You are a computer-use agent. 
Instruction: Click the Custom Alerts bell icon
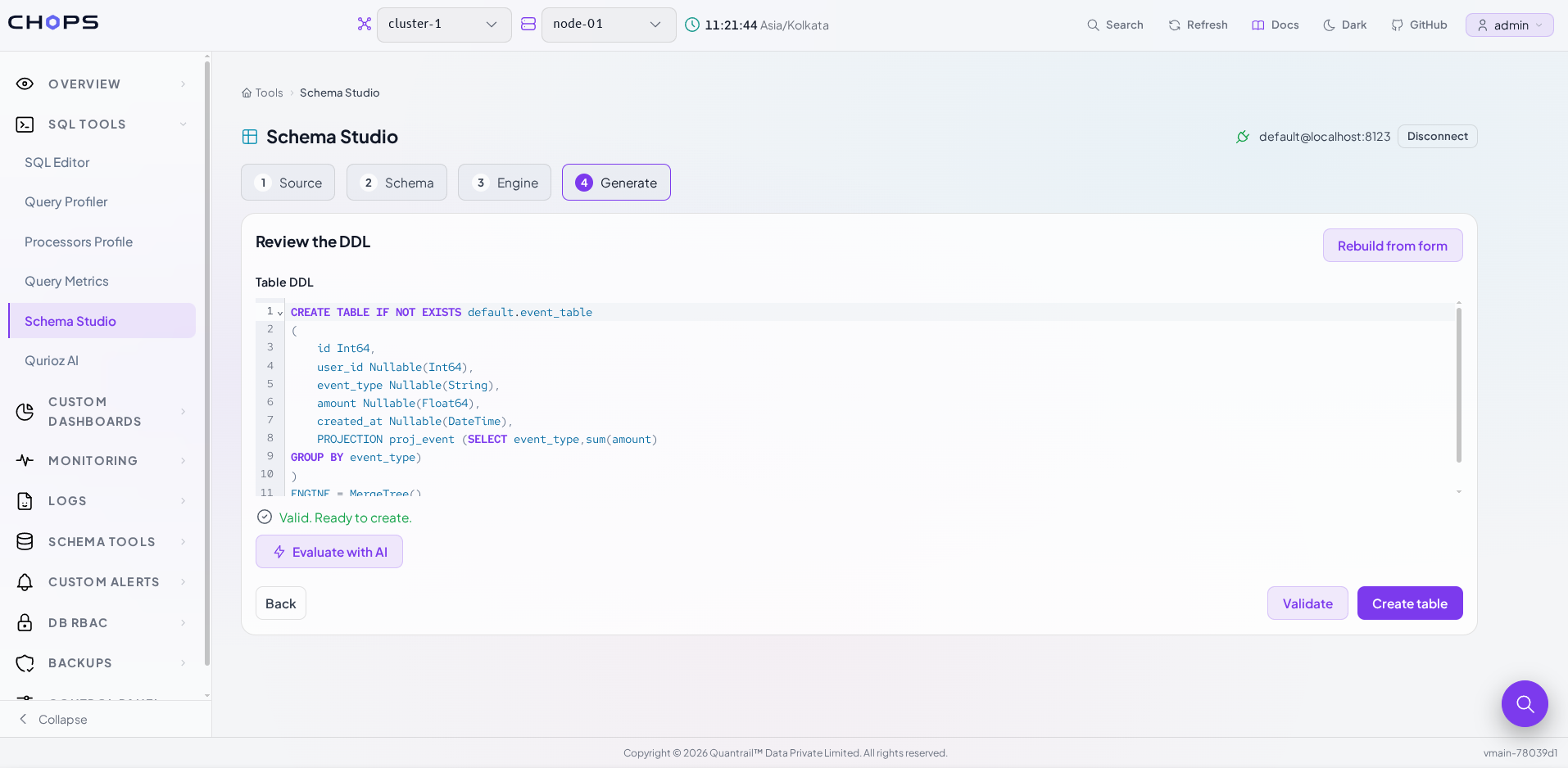point(25,582)
